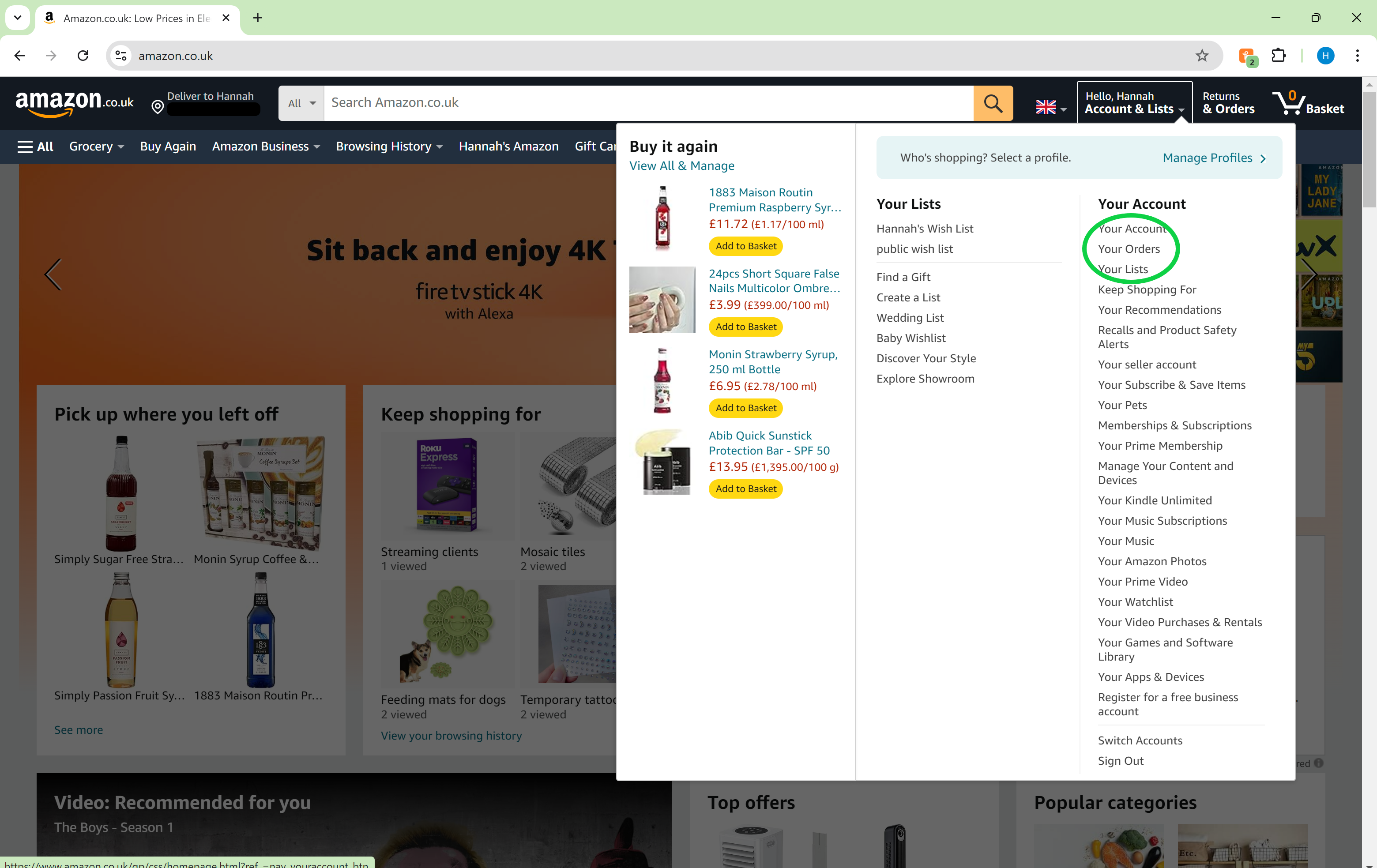Image resolution: width=1377 pixels, height=868 pixels.
Task: Open Raspberry Syrup bottle thumbnail in Buy it again
Action: [x=662, y=218]
